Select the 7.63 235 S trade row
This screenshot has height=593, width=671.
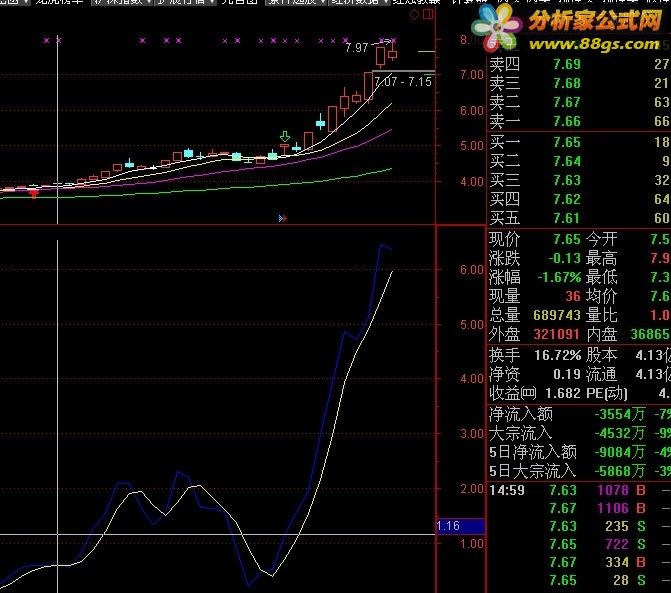(x=580, y=526)
